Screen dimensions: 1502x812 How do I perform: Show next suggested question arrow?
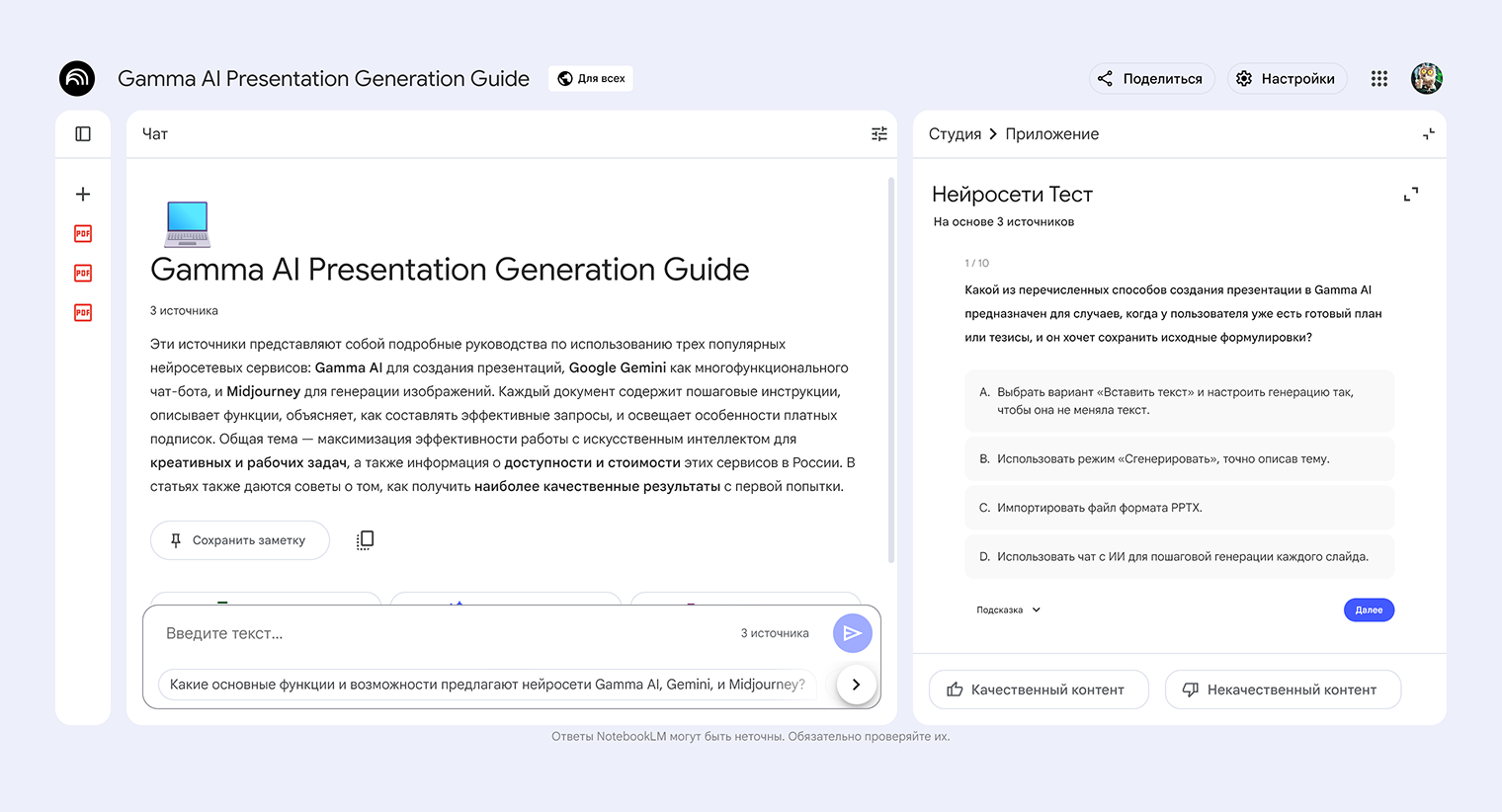coord(857,685)
